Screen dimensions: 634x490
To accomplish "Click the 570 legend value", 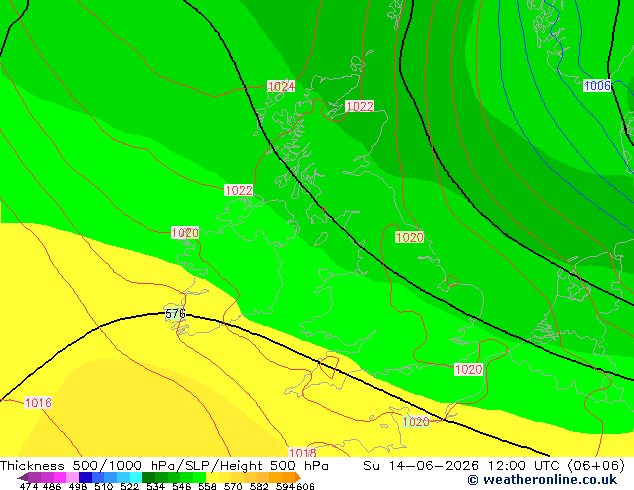I will pyautogui.click(x=233, y=486).
